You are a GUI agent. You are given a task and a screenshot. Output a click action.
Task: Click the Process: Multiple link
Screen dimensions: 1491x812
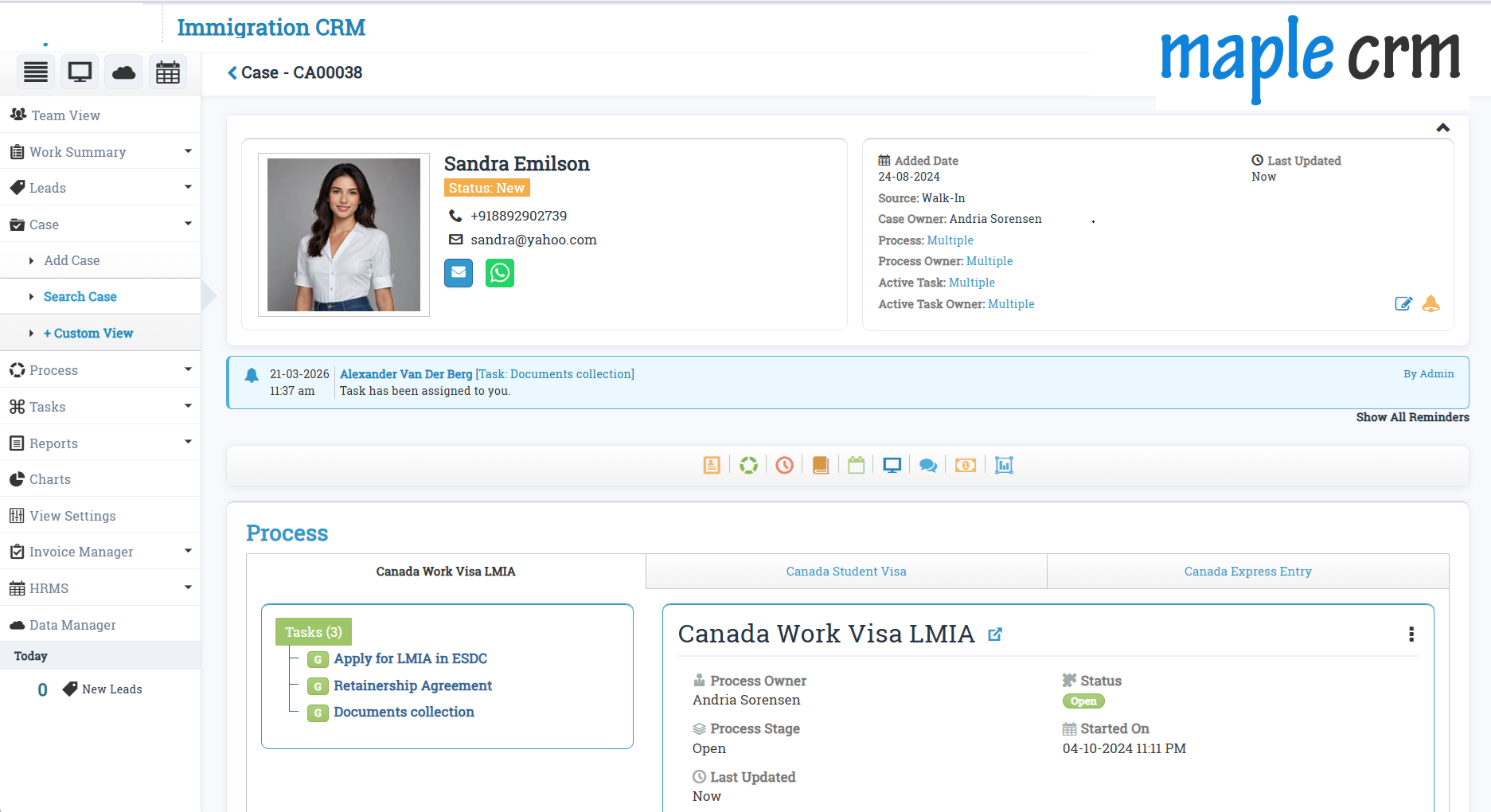tap(950, 240)
